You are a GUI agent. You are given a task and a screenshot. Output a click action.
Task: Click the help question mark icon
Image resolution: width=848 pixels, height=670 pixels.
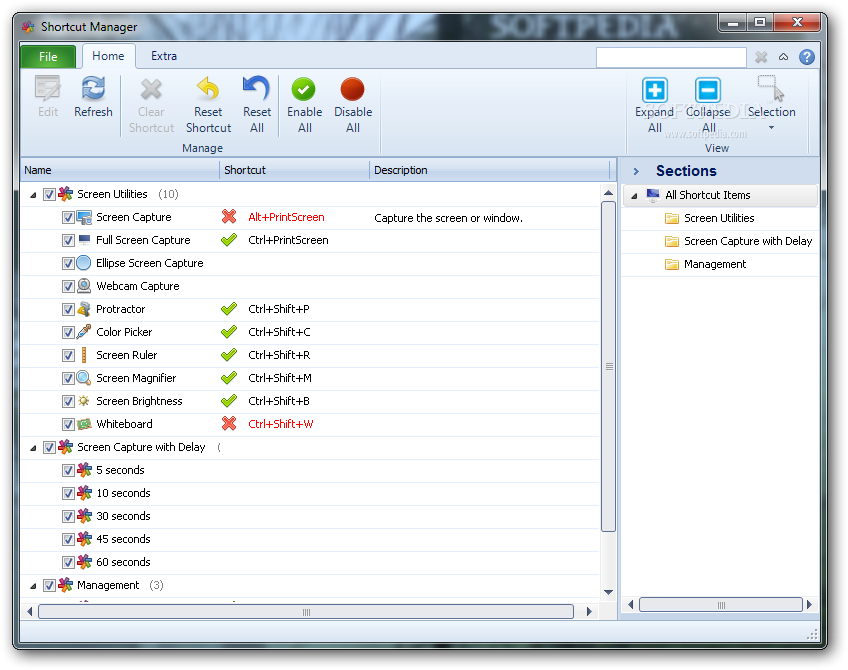tap(806, 57)
